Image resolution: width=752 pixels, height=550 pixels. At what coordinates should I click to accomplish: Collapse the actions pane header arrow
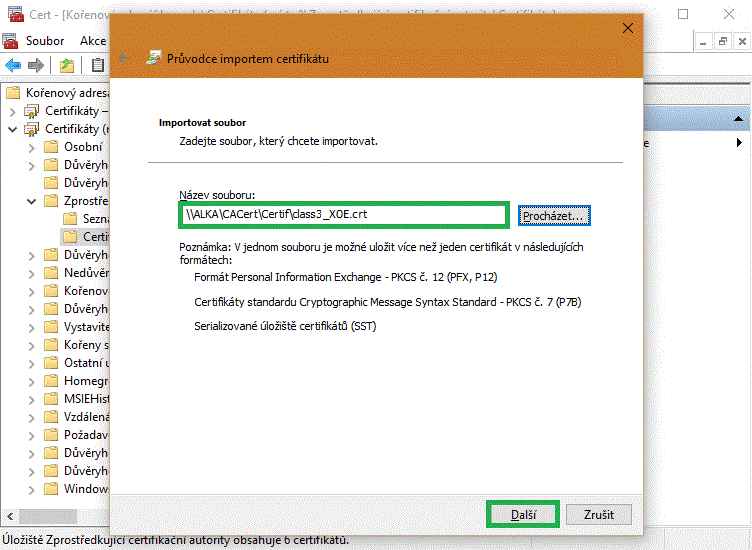point(738,143)
